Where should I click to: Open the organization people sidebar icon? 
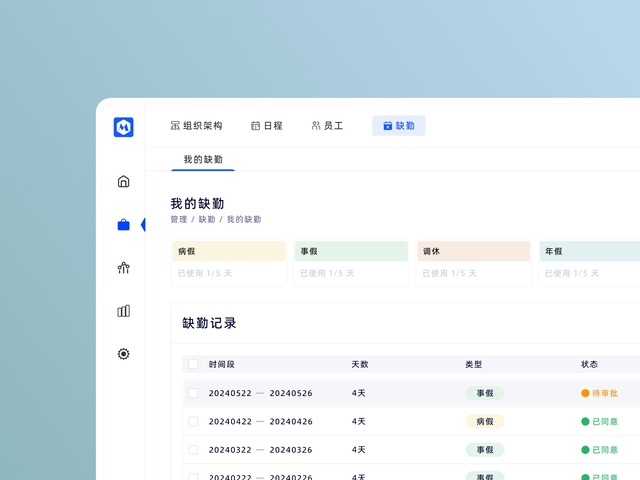point(123,268)
